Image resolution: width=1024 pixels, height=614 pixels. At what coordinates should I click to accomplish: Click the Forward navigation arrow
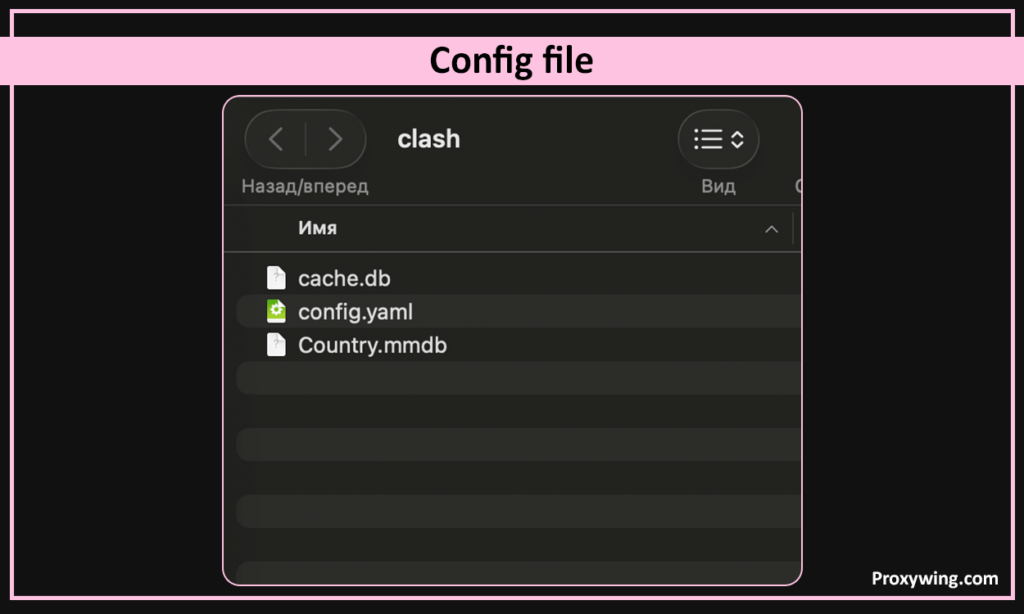(x=335, y=139)
